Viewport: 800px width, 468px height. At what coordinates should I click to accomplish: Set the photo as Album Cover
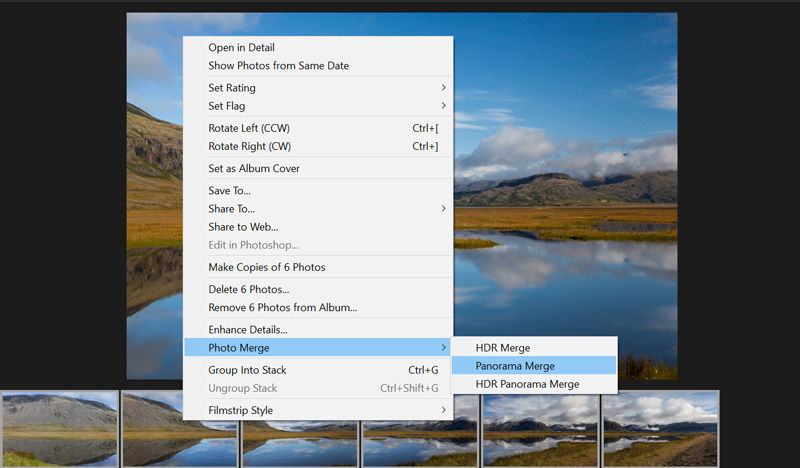(x=253, y=169)
